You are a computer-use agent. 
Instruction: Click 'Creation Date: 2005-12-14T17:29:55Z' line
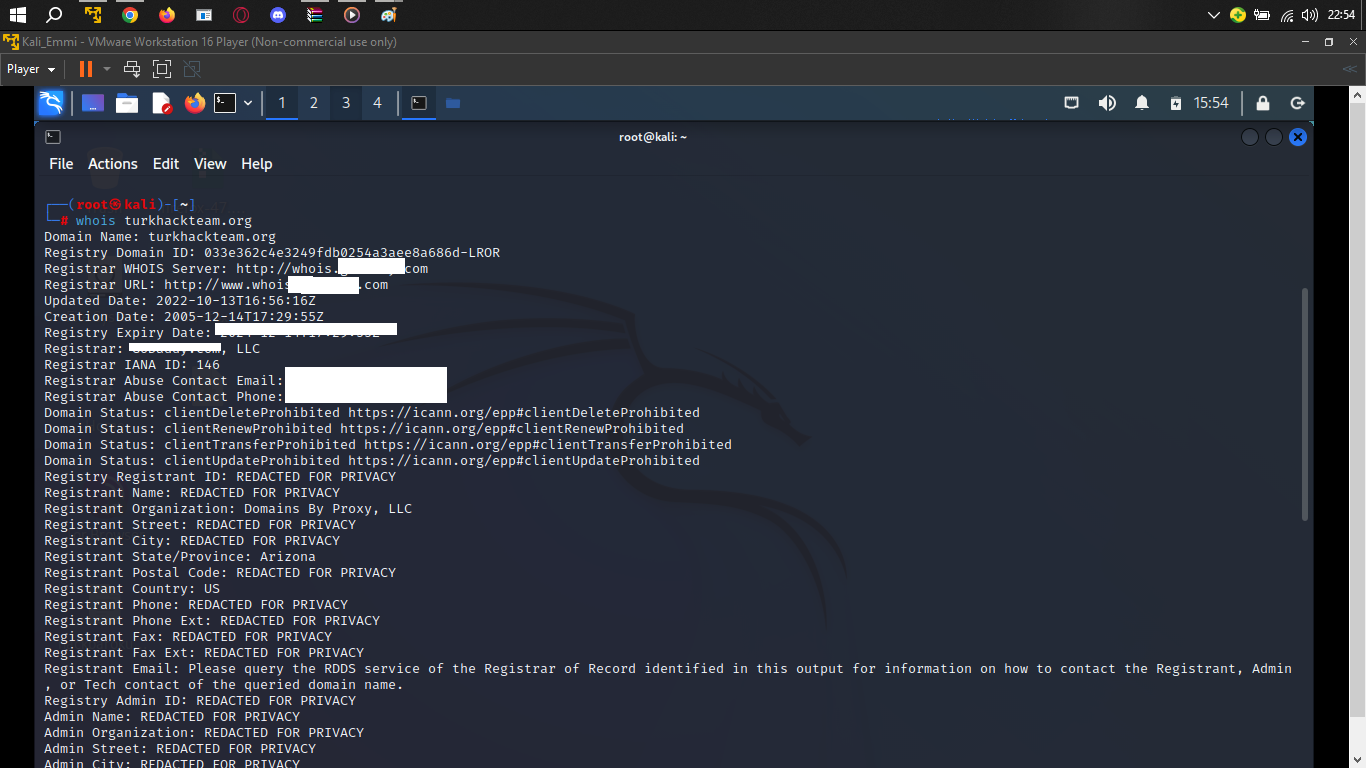pos(184,317)
